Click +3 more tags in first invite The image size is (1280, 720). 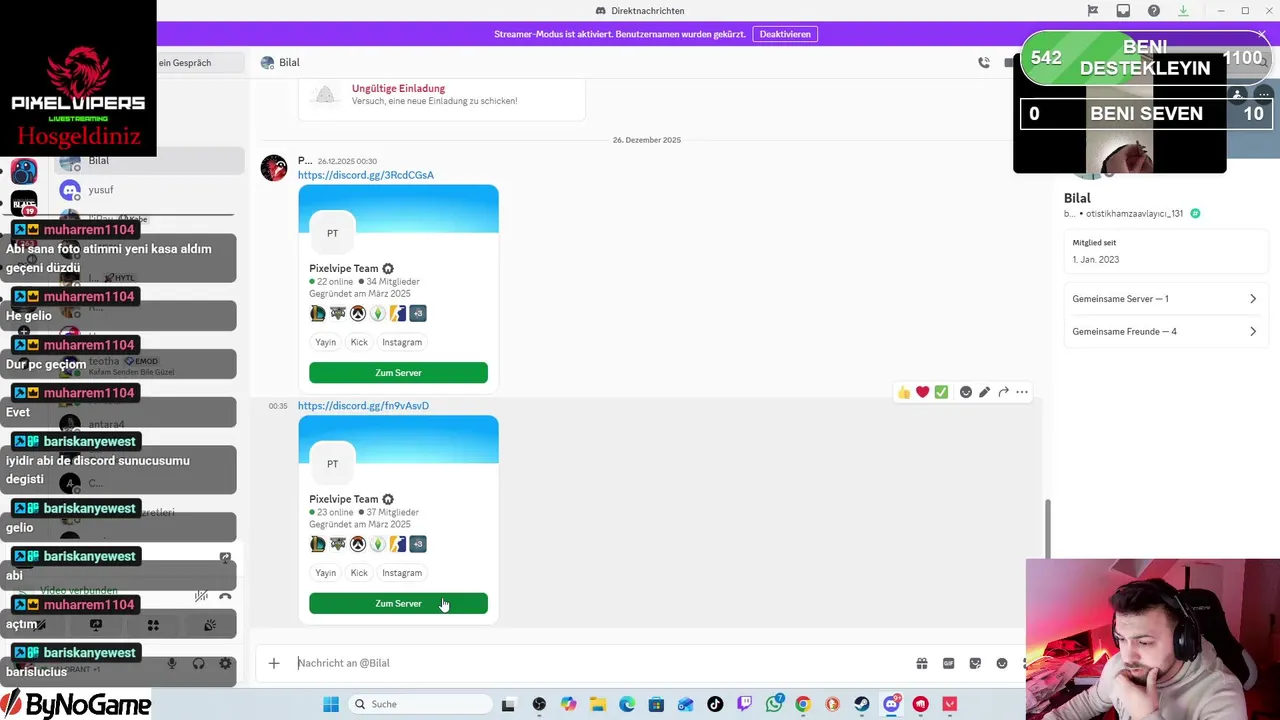click(418, 313)
